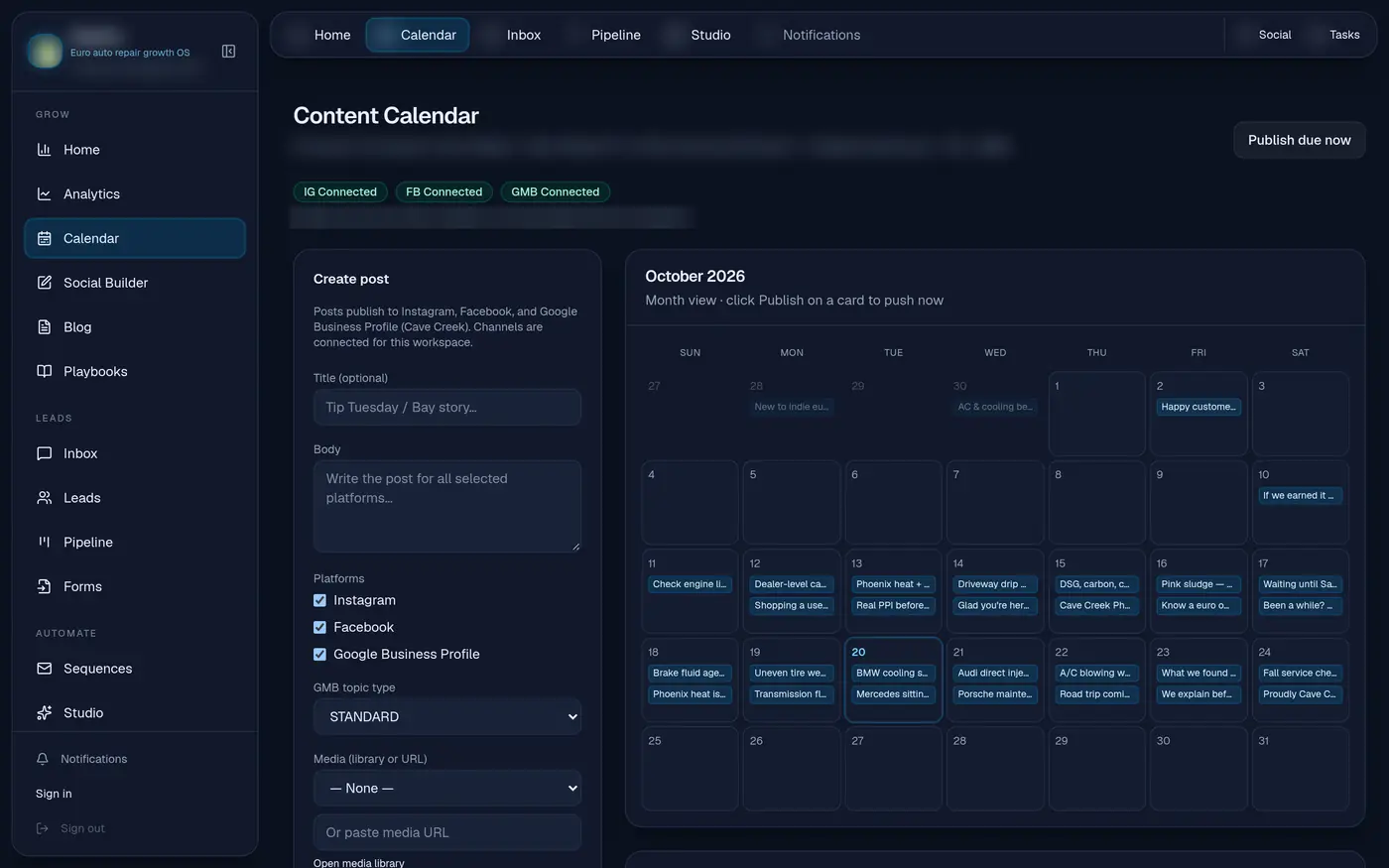Open the Social link in top bar
1389x868 pixels.
pyautogui.click(x=1275, y=35)
